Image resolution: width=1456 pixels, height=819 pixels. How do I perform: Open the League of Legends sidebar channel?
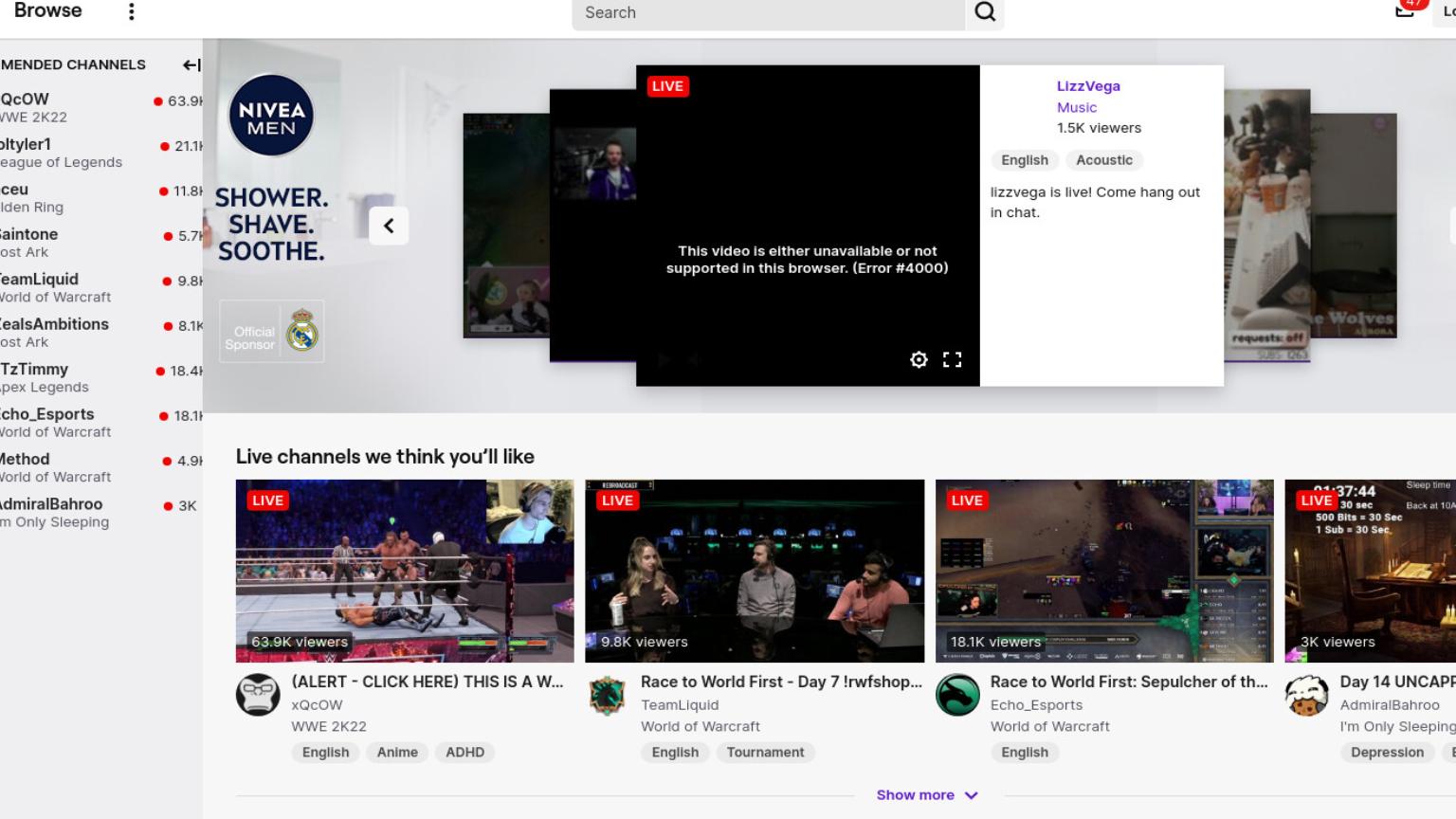click(101, 153)
